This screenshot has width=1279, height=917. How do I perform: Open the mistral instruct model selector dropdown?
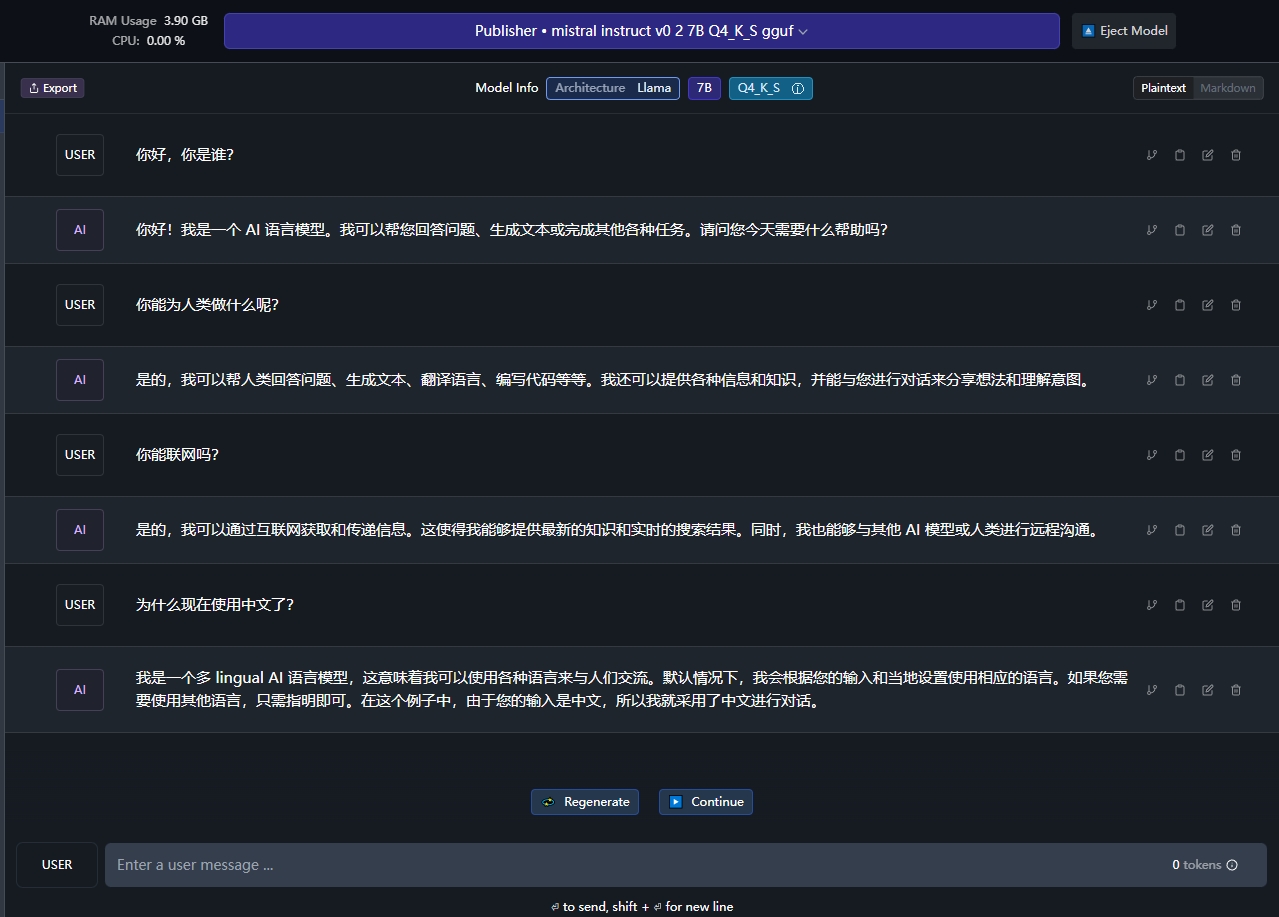point(641,31)
